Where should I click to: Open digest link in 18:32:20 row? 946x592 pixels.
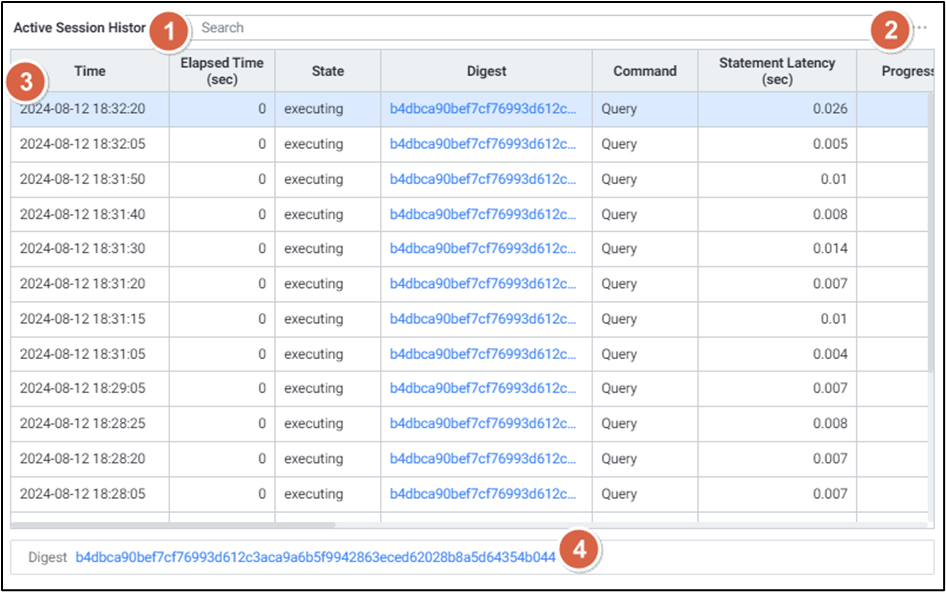[483, 109]
